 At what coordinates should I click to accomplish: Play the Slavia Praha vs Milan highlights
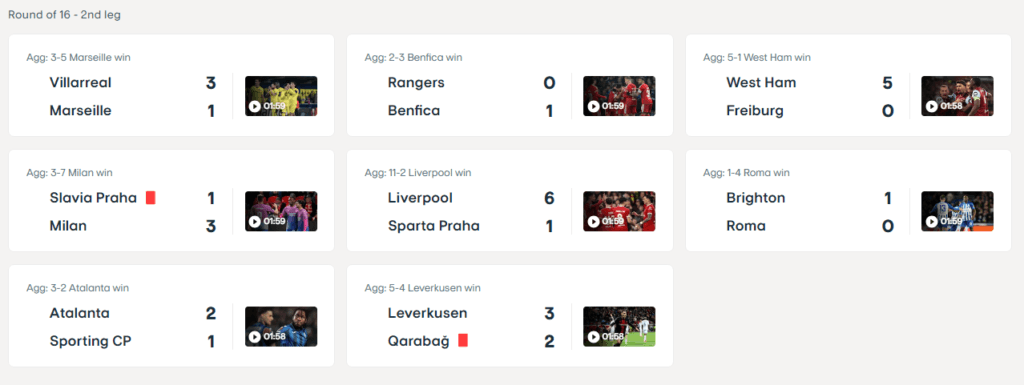tap(281, 211)
